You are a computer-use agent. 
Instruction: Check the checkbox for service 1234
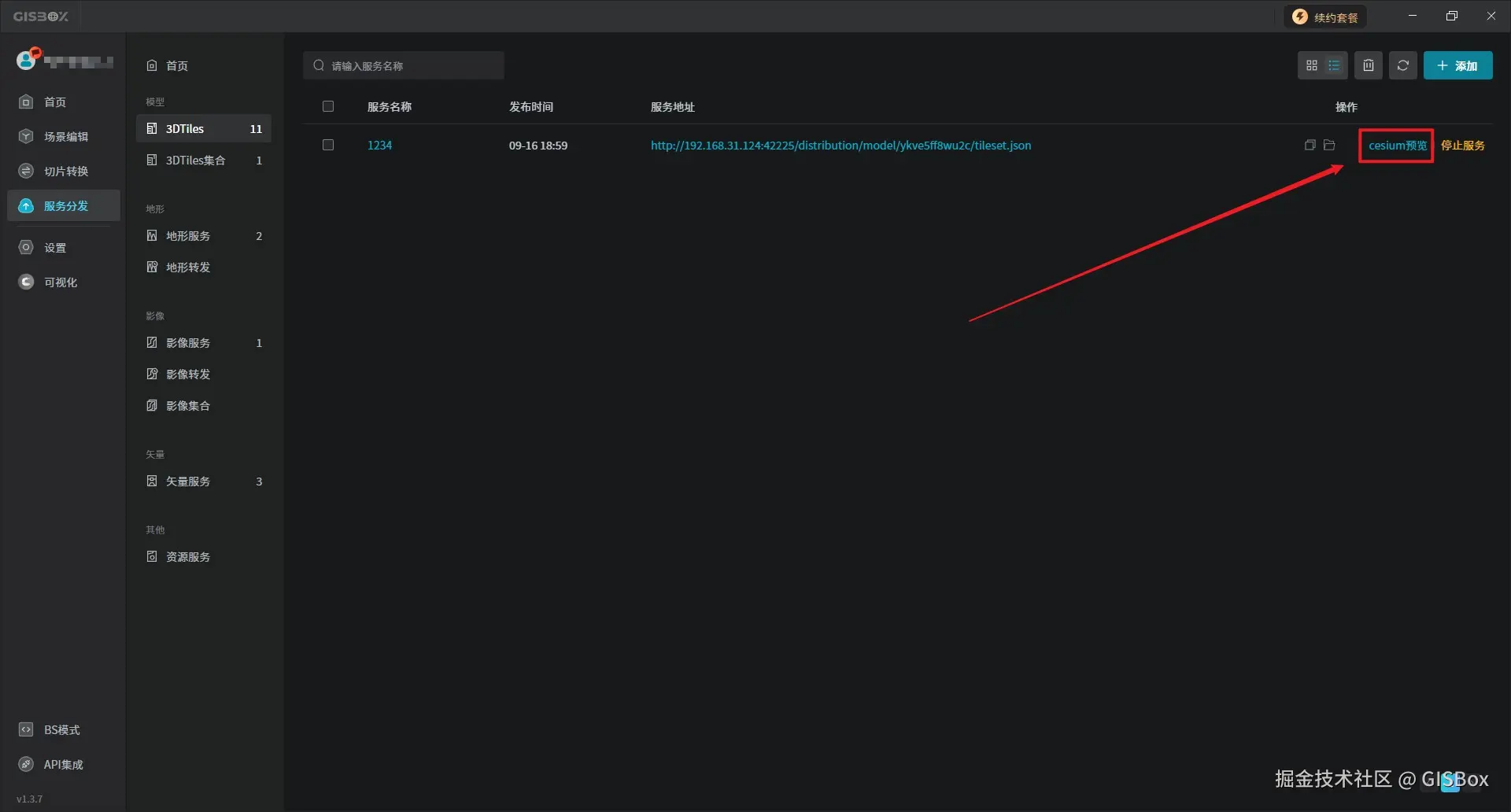(x=328, y=146)
